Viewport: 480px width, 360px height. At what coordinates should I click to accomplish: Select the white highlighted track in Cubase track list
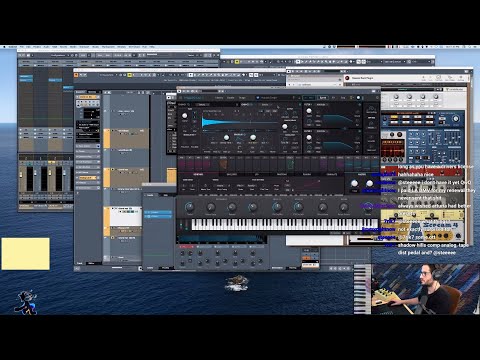pos(123,216)
